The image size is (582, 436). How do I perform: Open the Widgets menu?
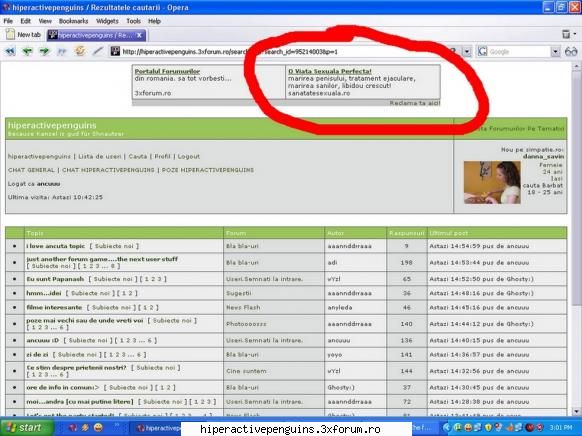click(107, 21)
